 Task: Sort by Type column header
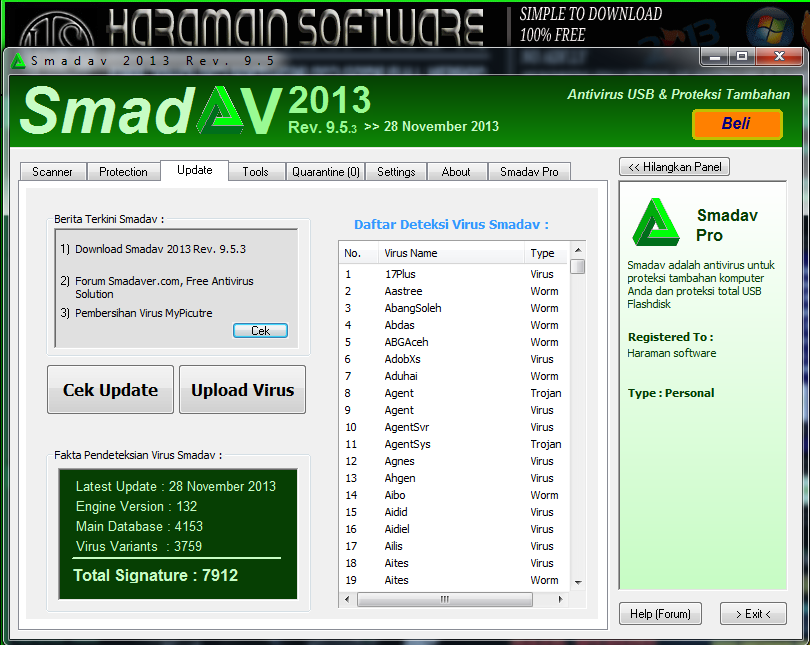click(547, 253)
